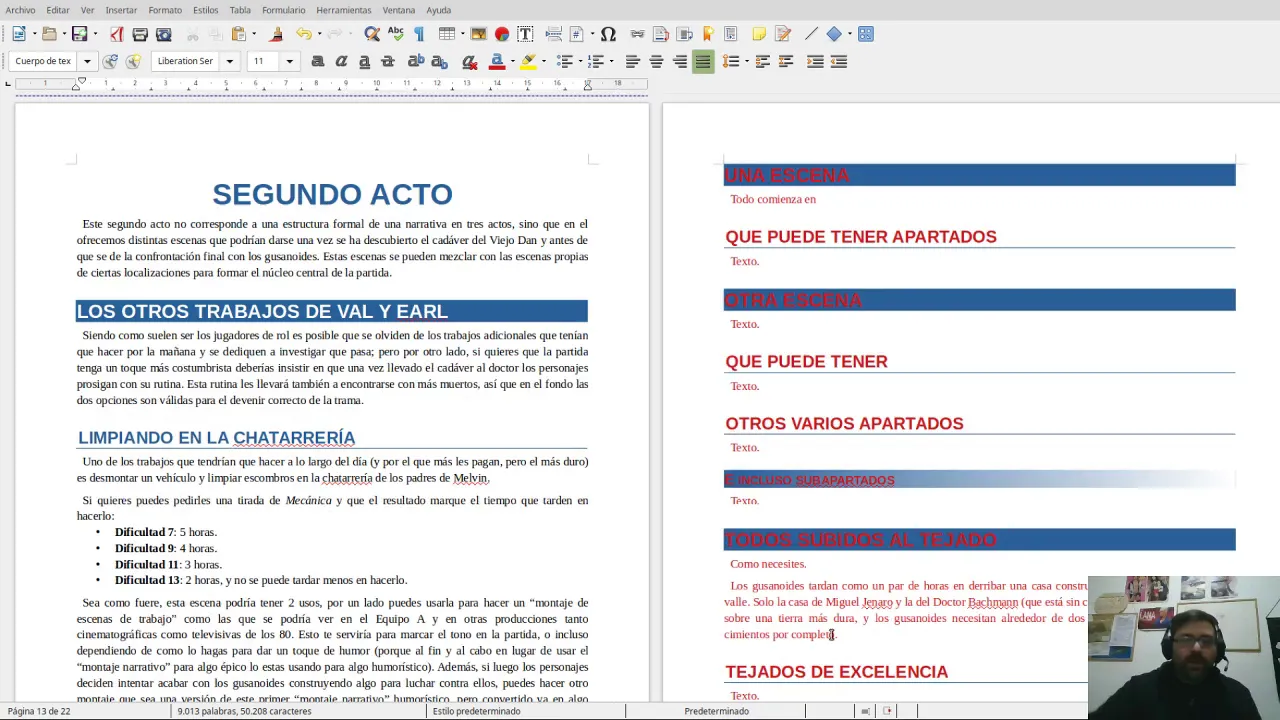Click the word count in status bar
Viewport: 1280px width, 720px height.
244,711
